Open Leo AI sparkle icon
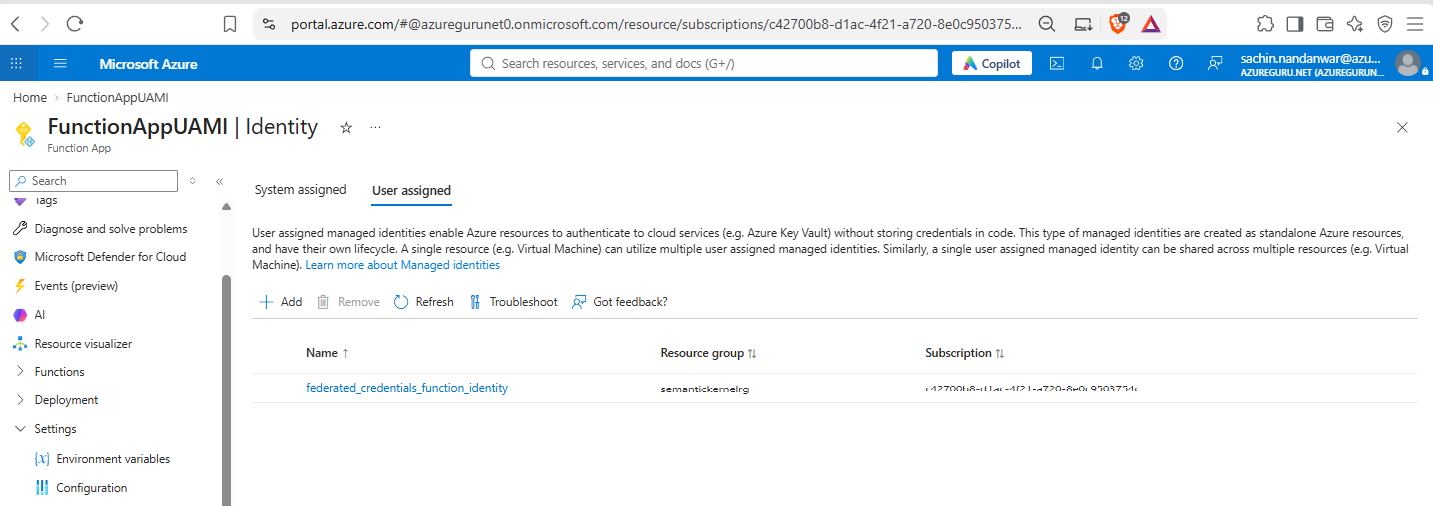Viewport: 1433px width, 506px height. coord(1354,23)
